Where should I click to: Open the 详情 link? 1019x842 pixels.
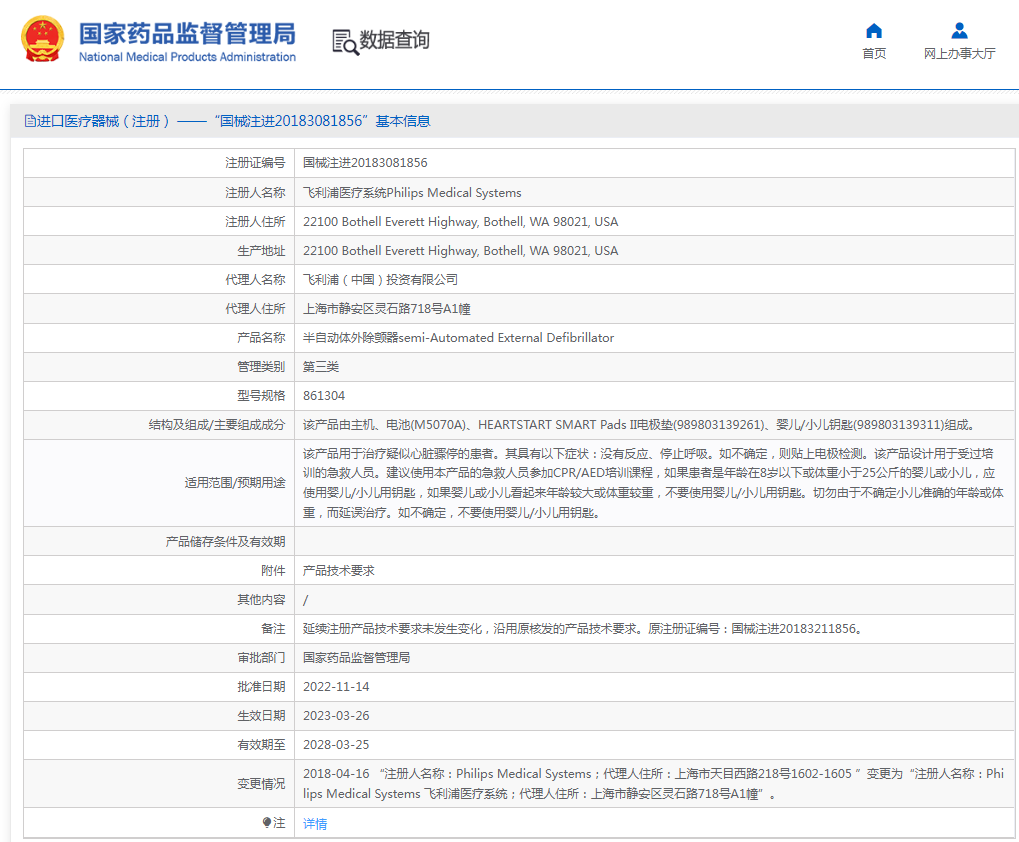pyautogui.click(x=315, y=824)
